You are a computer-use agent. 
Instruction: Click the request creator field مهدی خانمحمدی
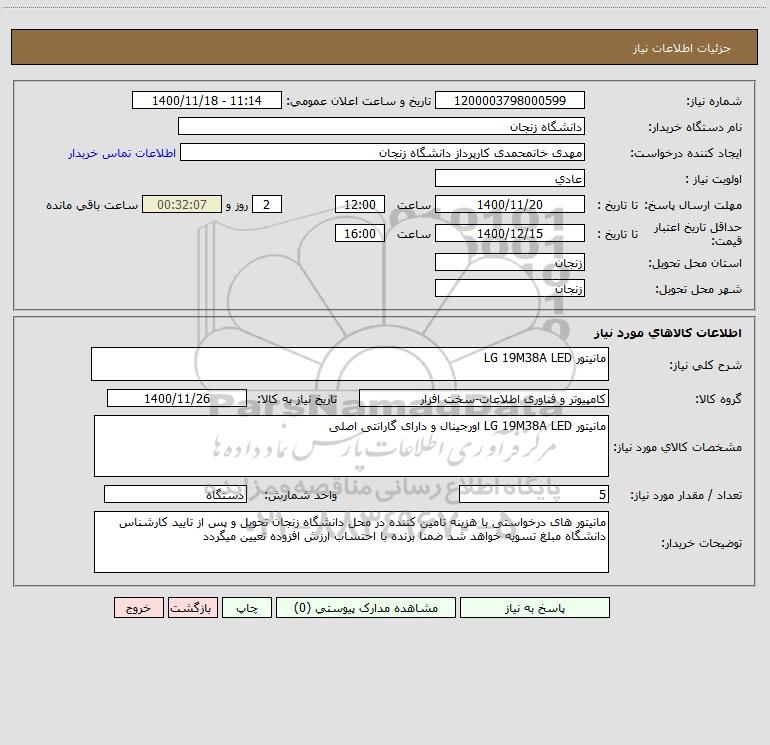coord(382,152)
